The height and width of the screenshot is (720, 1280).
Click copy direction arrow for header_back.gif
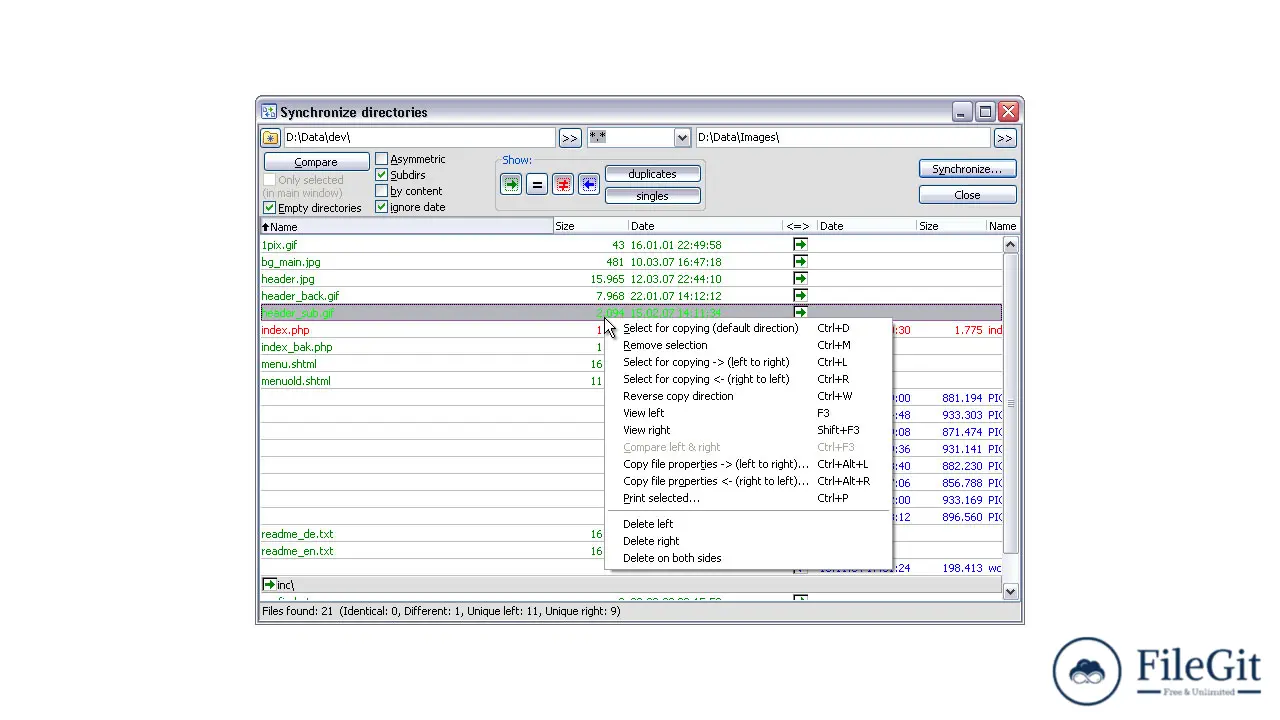[x=800, y=296]
